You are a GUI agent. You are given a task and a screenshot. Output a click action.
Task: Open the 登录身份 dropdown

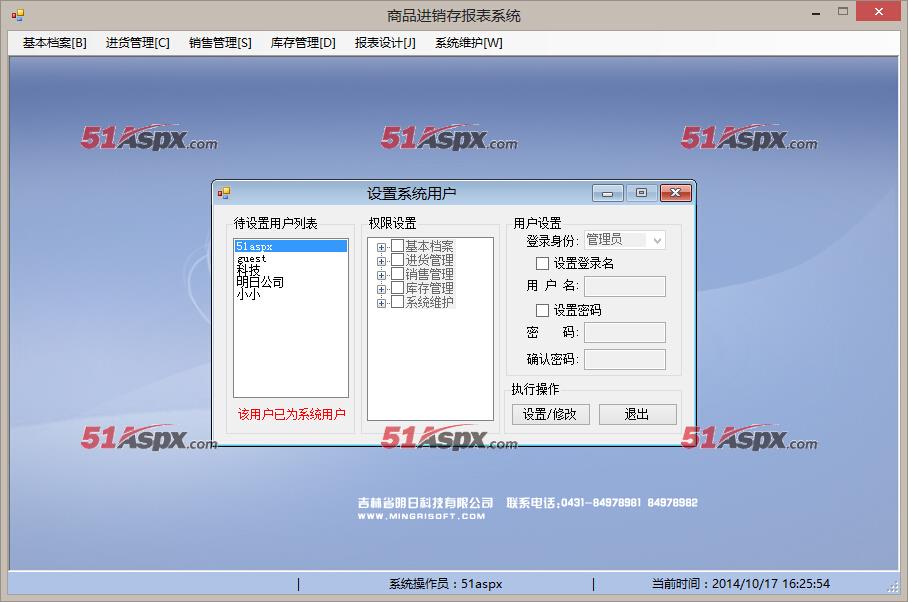[x=657, y=240]
